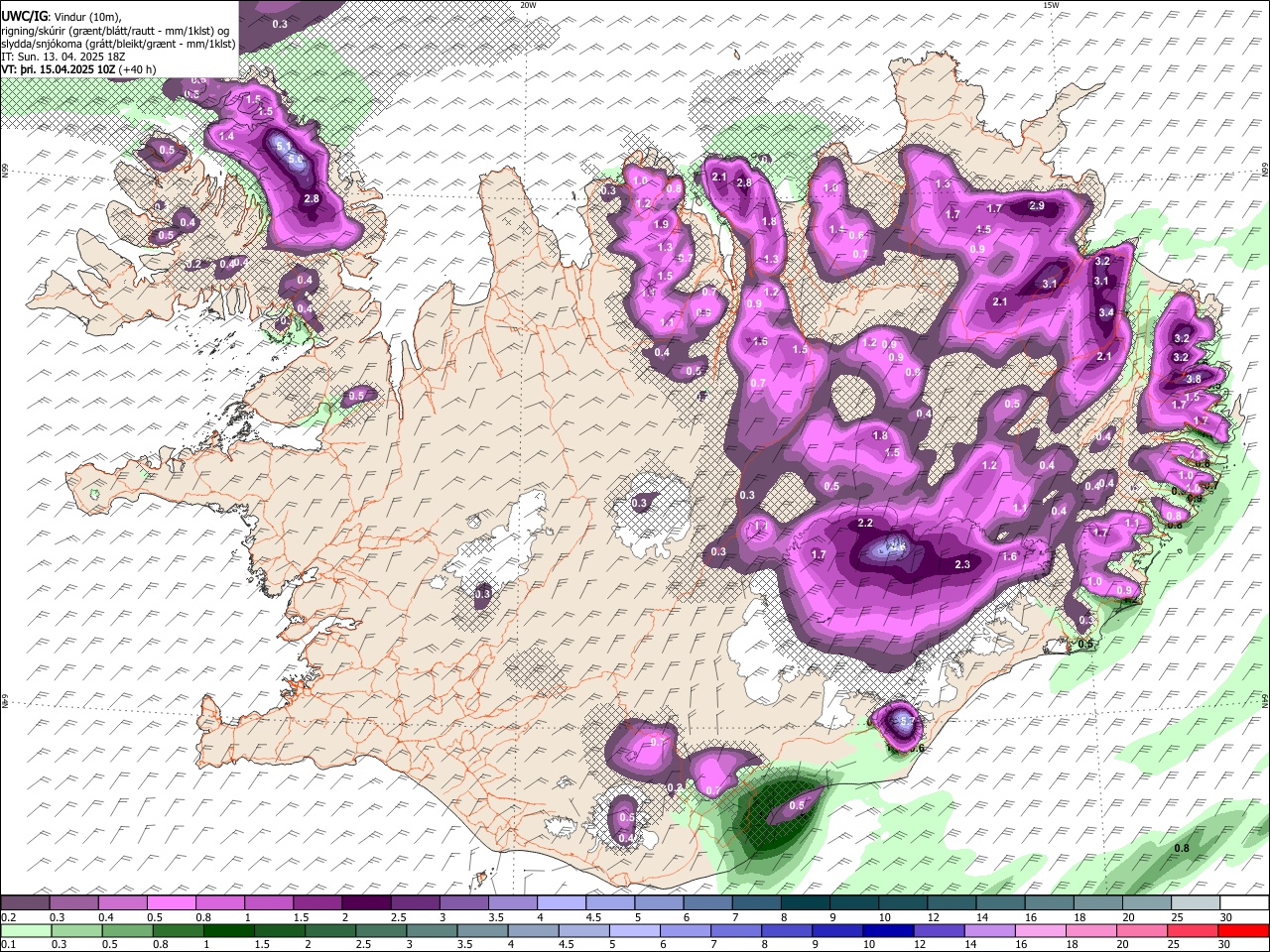The width and height of the screenshot is (1270, 952).
Task: Click the 3.4 snowfall value in the east
Action: pos(1107,312)
